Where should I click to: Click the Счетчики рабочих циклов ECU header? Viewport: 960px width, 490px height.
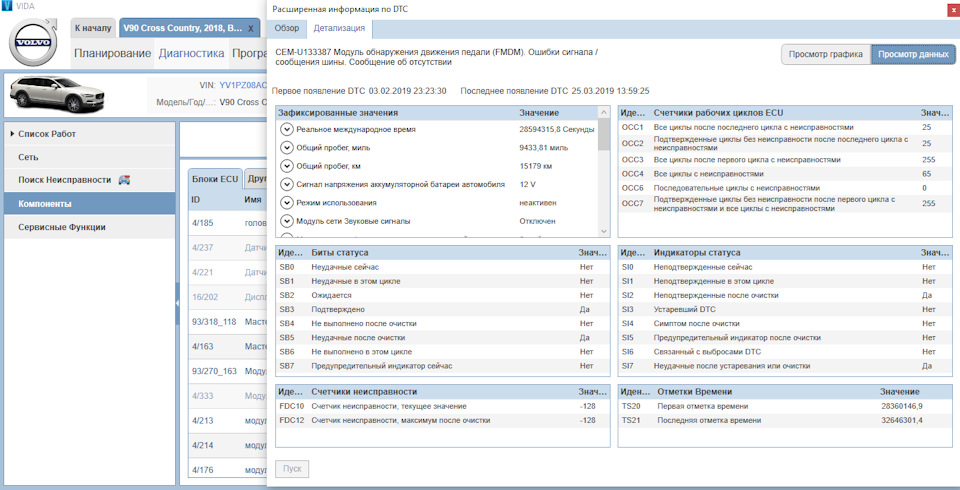point(718,113)
